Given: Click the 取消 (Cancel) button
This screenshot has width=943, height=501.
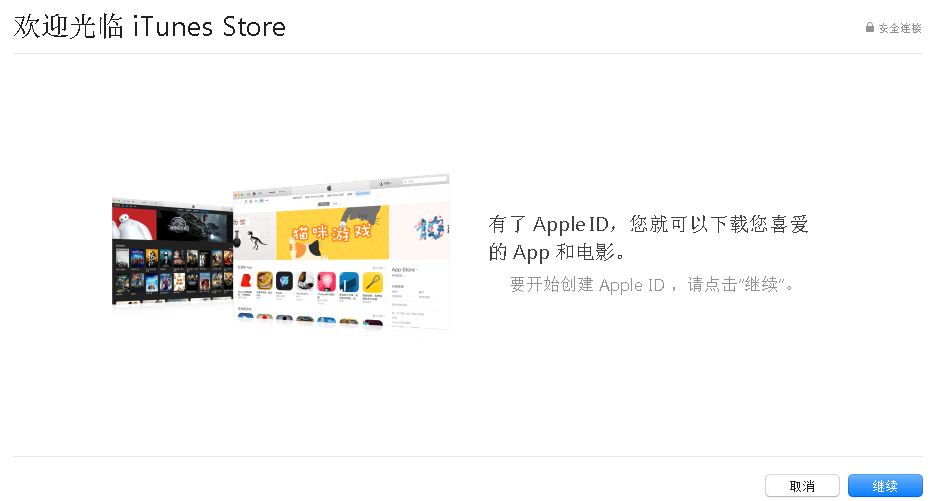Looking at the screenshot, I should coord(802,485).
